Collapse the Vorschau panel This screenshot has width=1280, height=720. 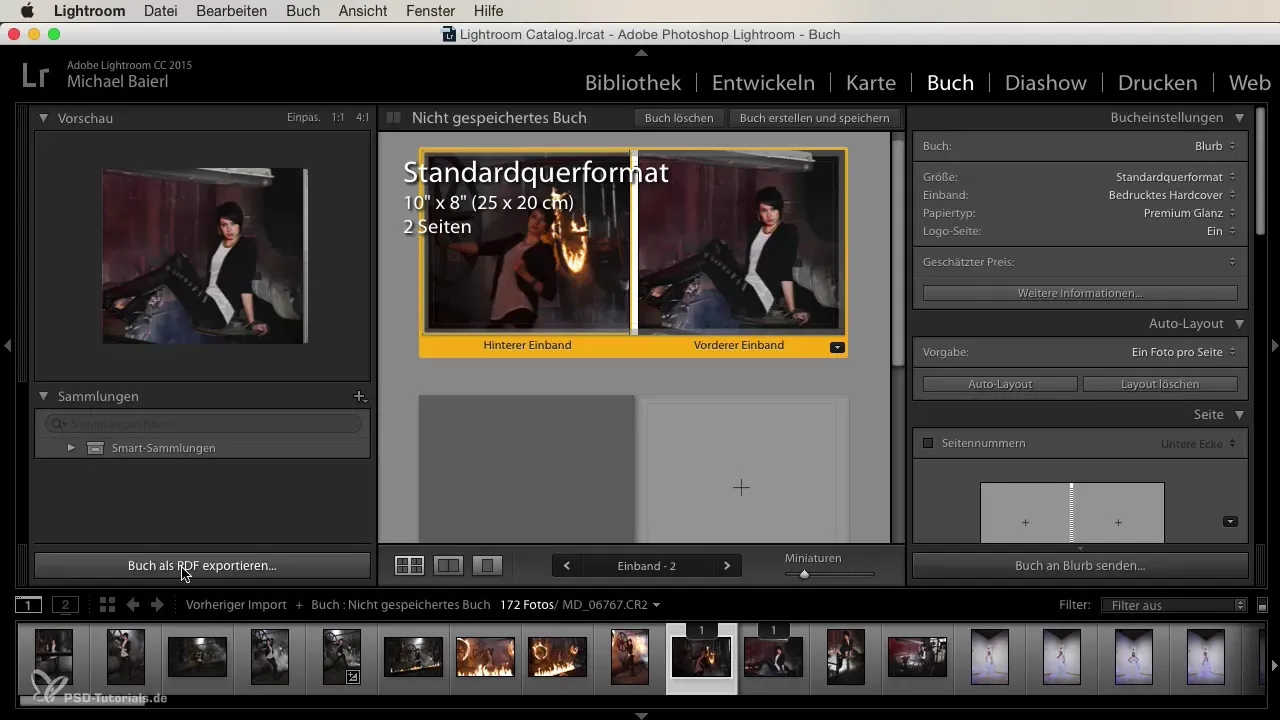pyautogui.click(x=43, y=118)
